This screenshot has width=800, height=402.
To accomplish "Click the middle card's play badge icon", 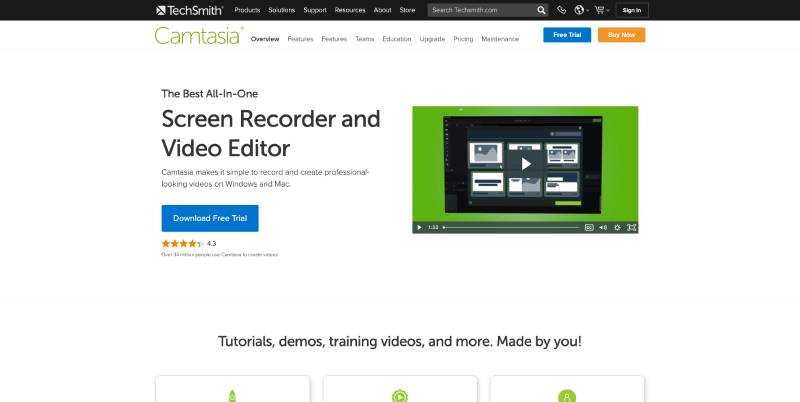I will pos(399,396).
